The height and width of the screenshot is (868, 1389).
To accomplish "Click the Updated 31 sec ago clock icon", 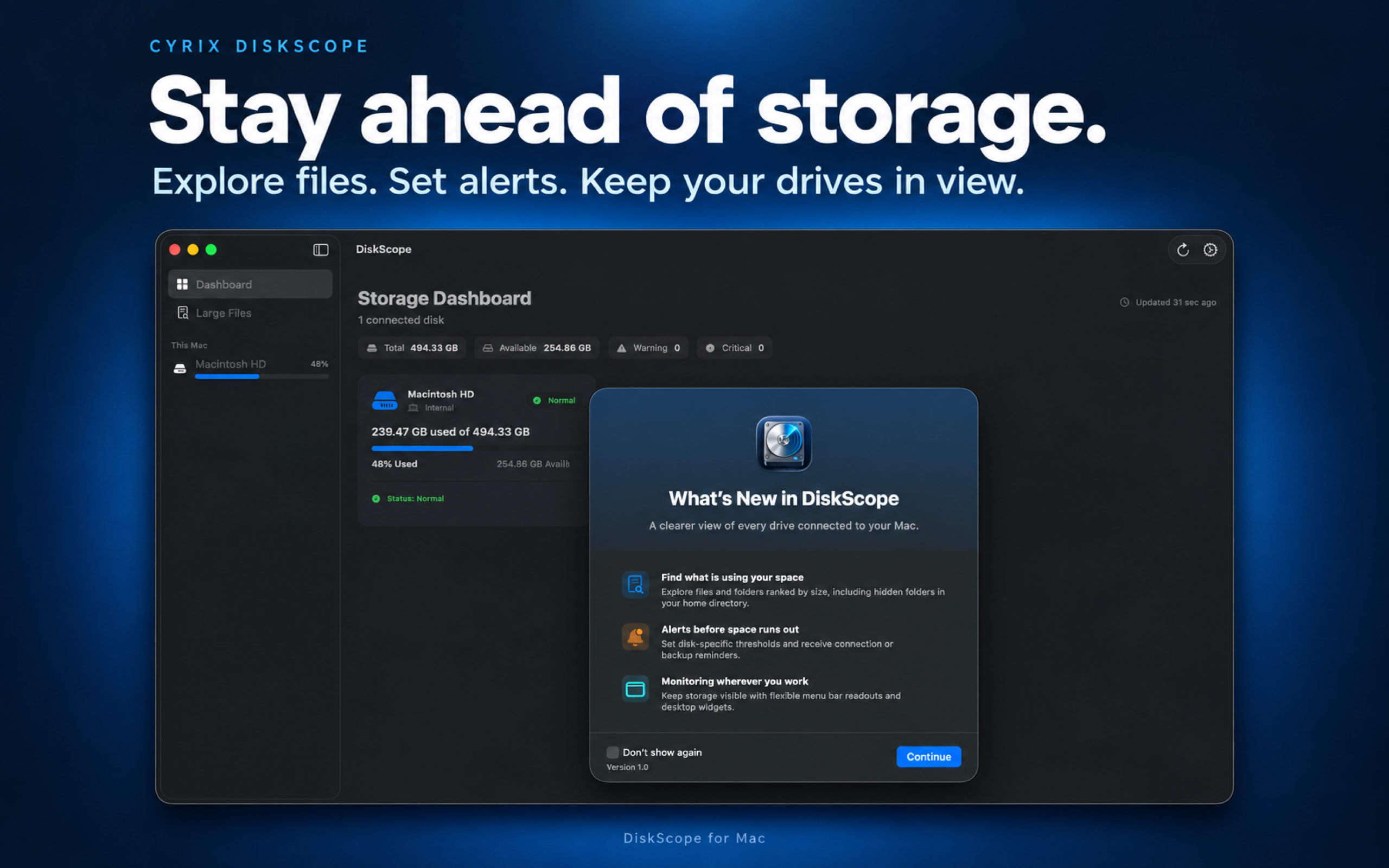I will 1124,303.
